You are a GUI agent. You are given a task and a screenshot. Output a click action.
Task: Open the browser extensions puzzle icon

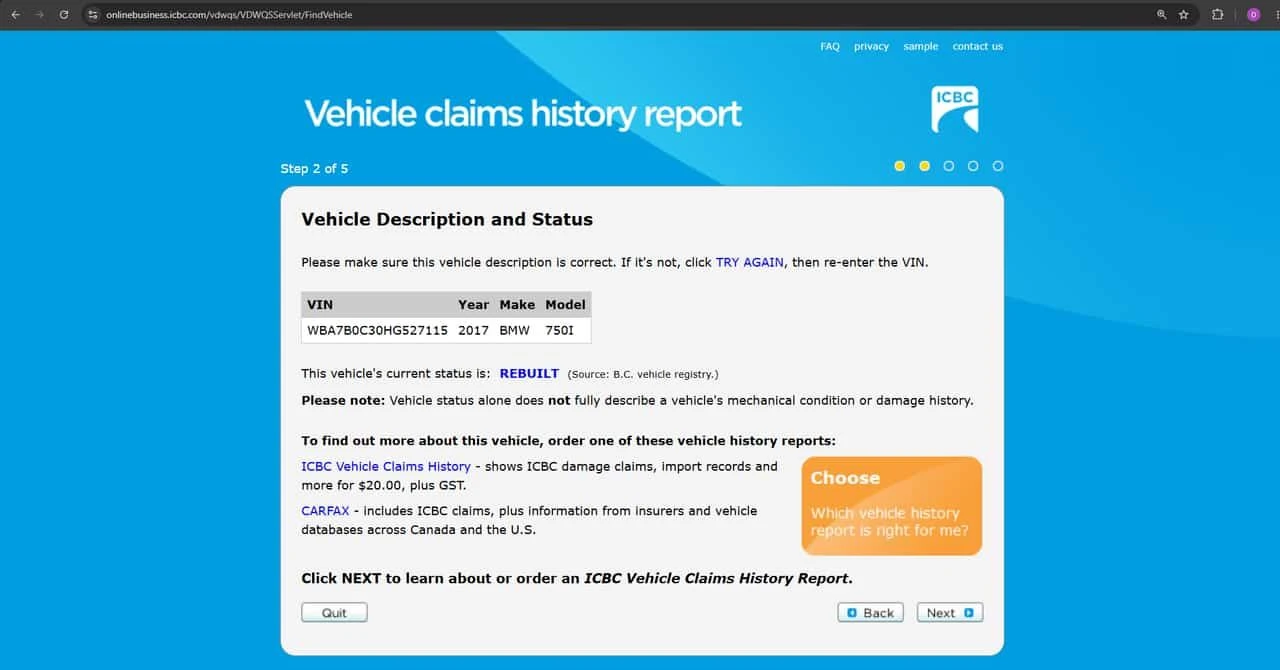(1217, 15)
